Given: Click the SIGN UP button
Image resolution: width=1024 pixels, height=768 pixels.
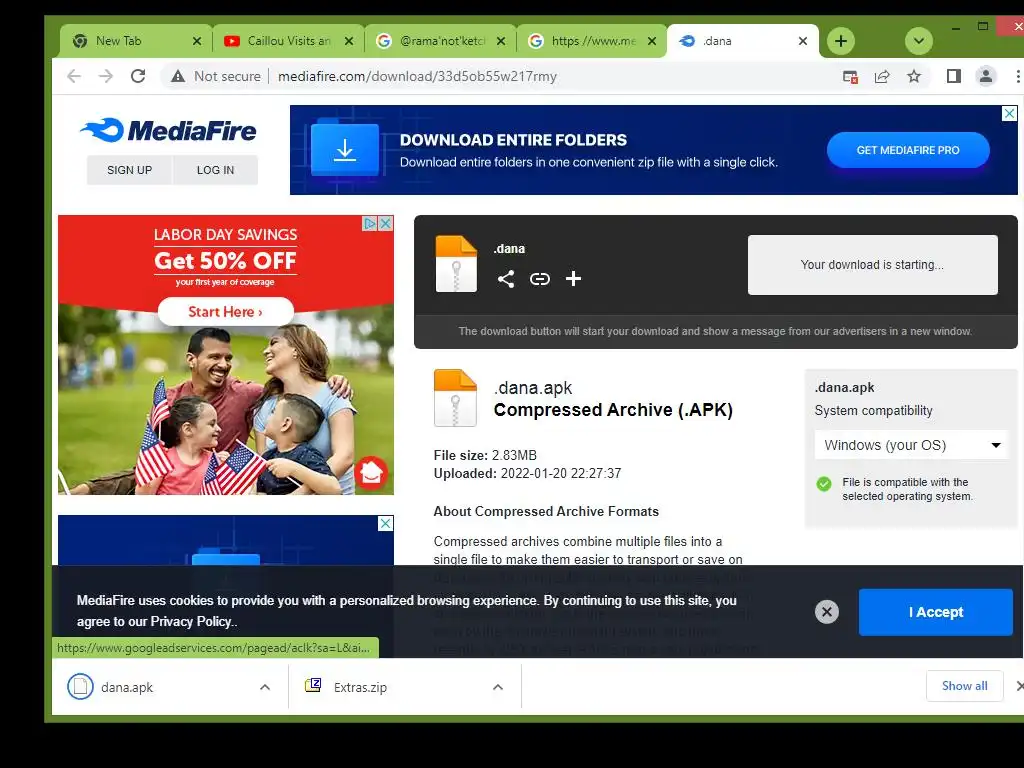Looking at the screenshot, I should pyautogui.click(x=129, y=170).
